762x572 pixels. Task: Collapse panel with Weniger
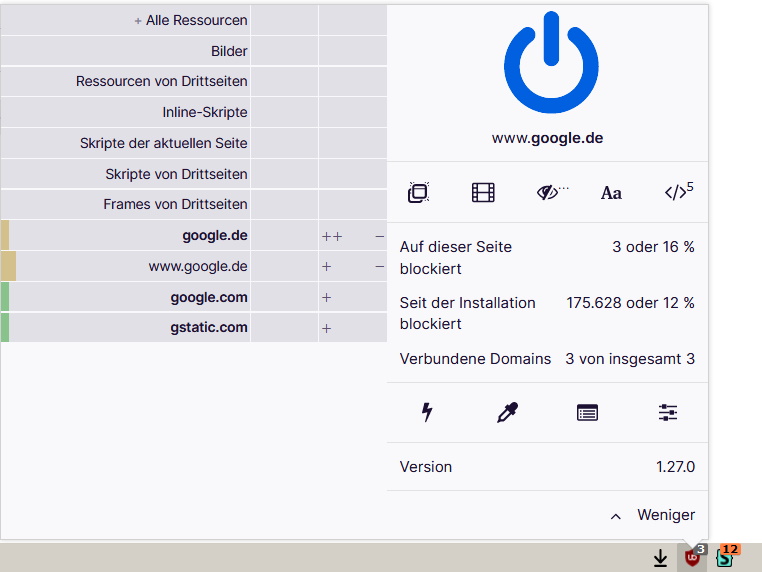coord(666,515)
